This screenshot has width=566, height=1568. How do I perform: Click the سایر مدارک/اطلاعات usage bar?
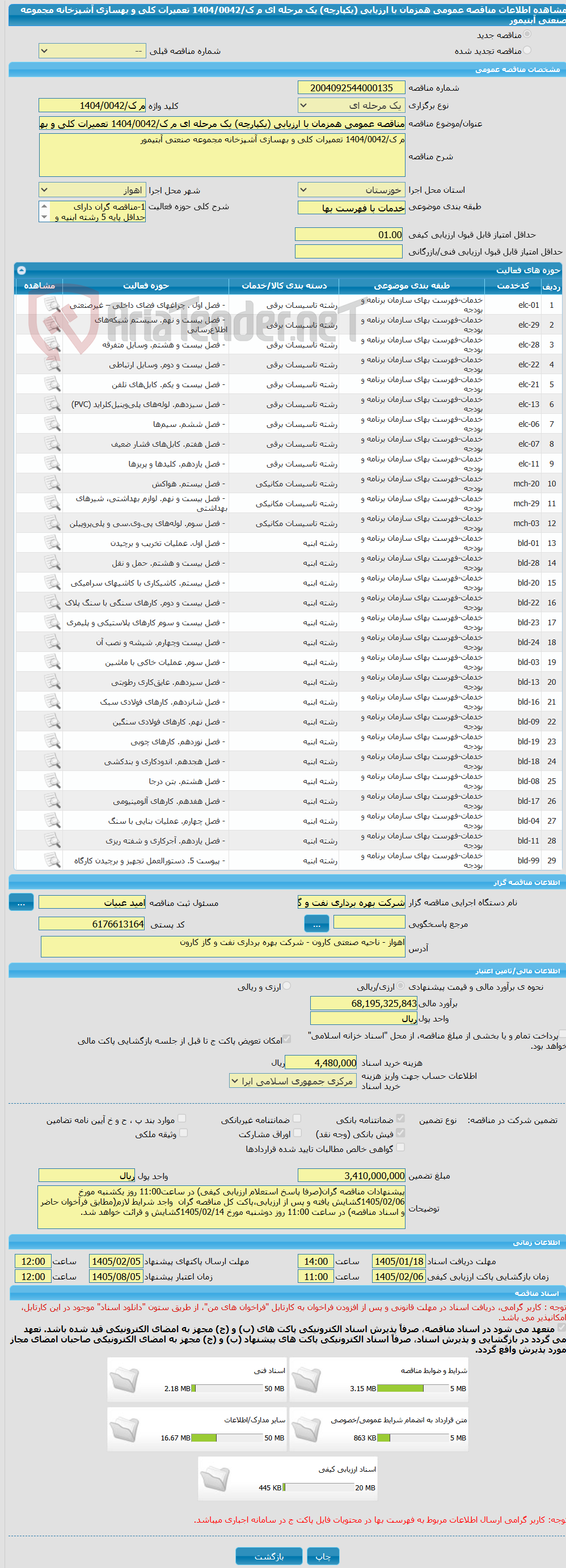tap(227, 1438)
